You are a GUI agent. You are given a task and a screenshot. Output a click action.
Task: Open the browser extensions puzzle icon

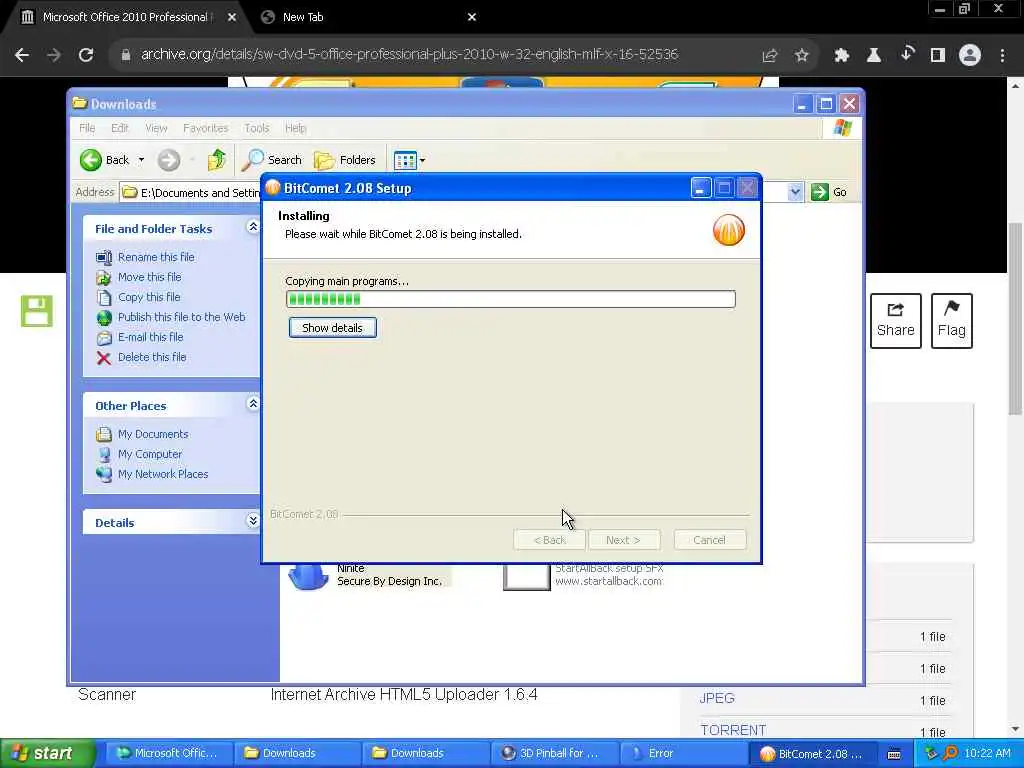point(841,56)
